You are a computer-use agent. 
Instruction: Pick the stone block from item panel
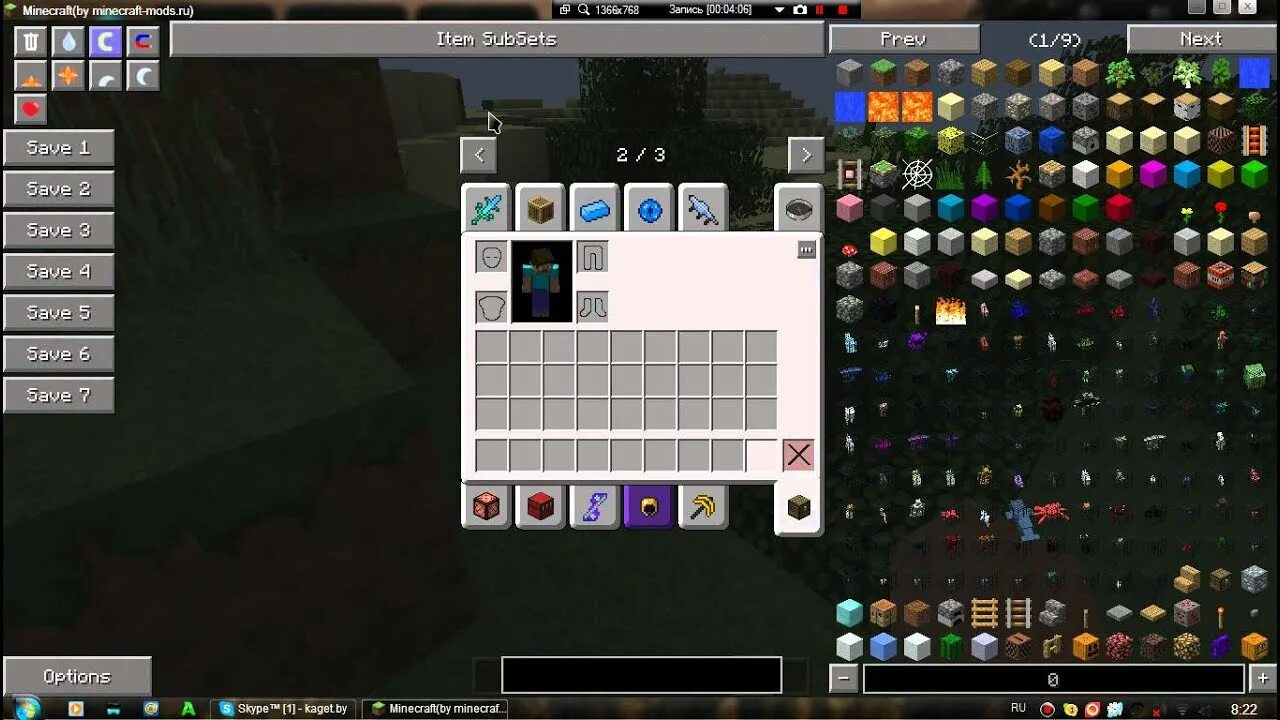tap(849, 73)
